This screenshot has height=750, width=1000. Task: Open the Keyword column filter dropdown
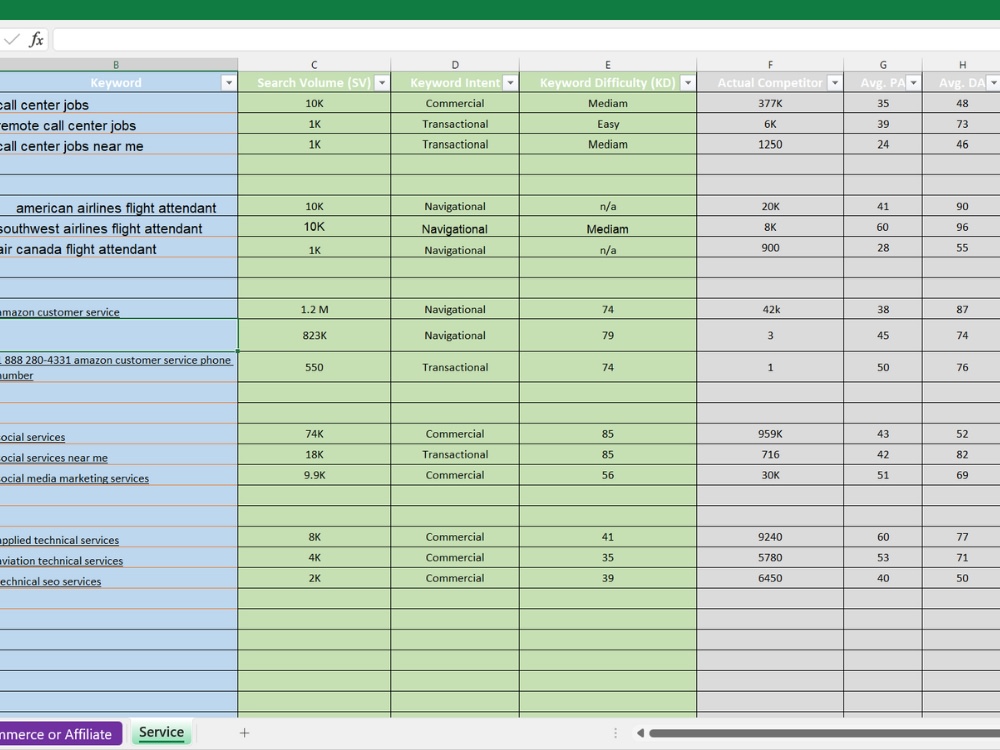(228, 83)
